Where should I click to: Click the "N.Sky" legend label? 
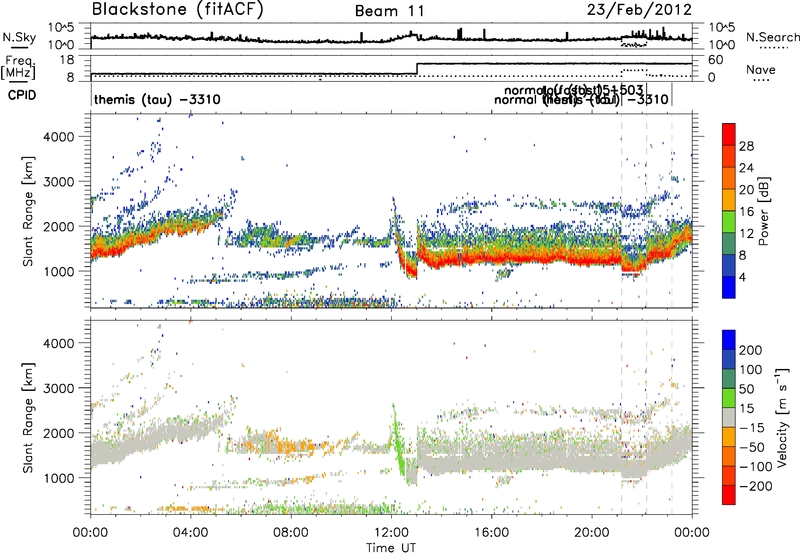tap(19, 37)
